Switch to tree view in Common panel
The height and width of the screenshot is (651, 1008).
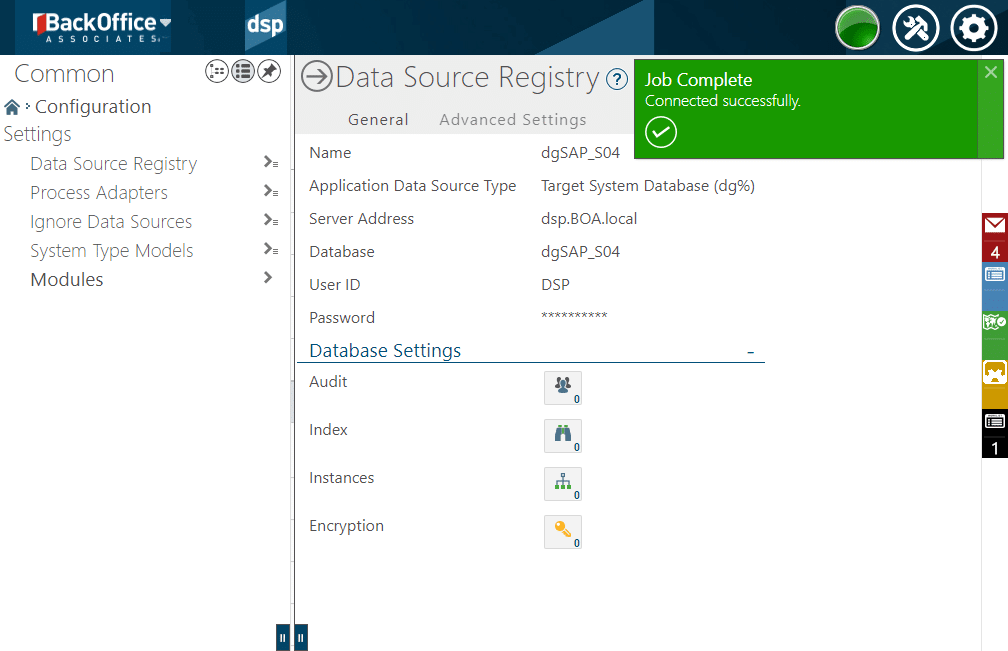click(x=217, y=71)
